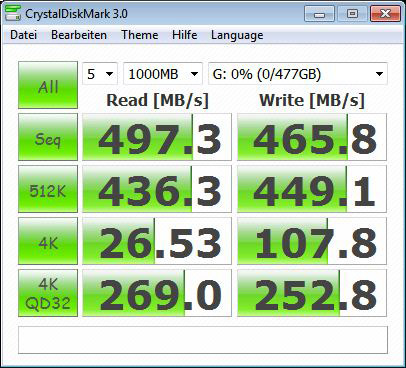Maximize the CrystalDiskMark window
The width and height of the screenshot is (406, 368).
[352, 14]
